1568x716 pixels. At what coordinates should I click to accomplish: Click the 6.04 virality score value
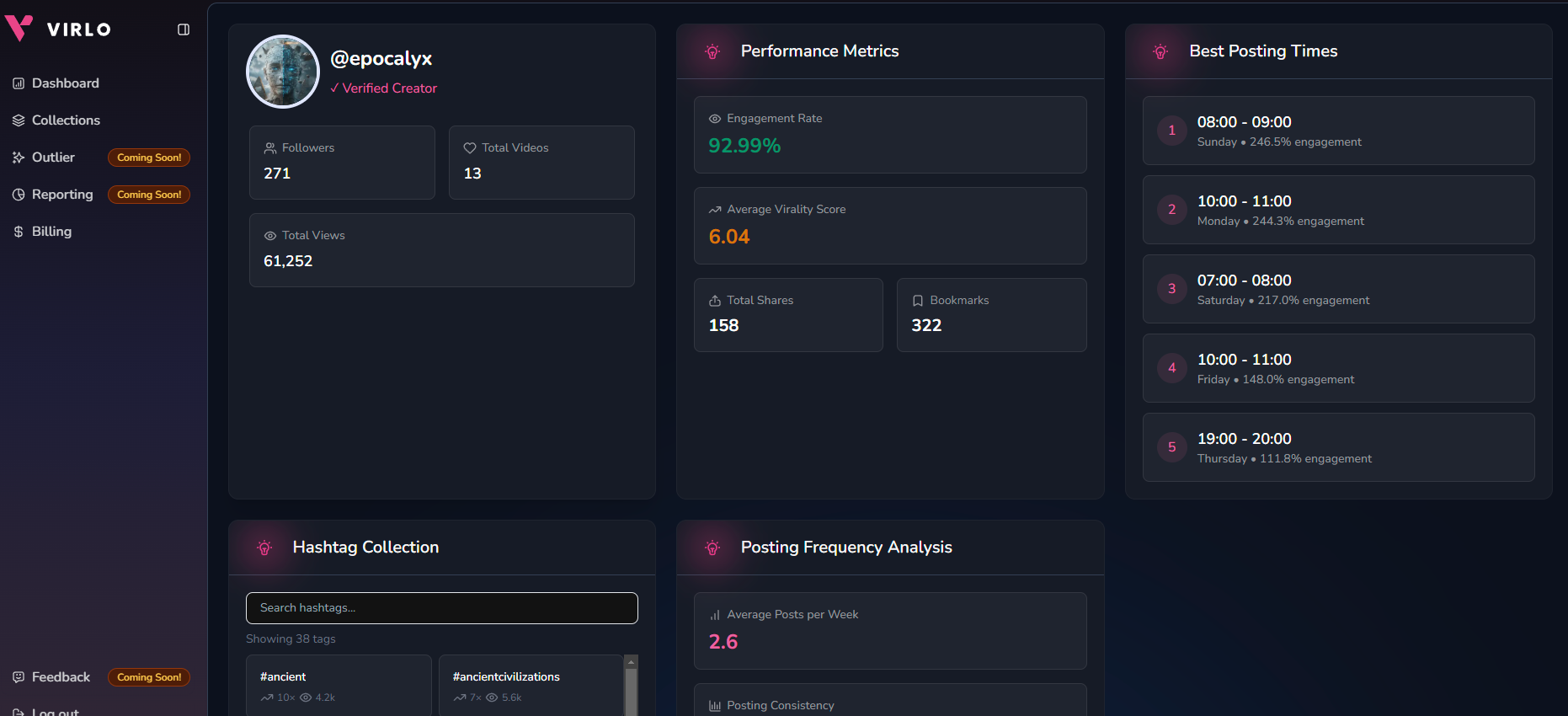729,237
